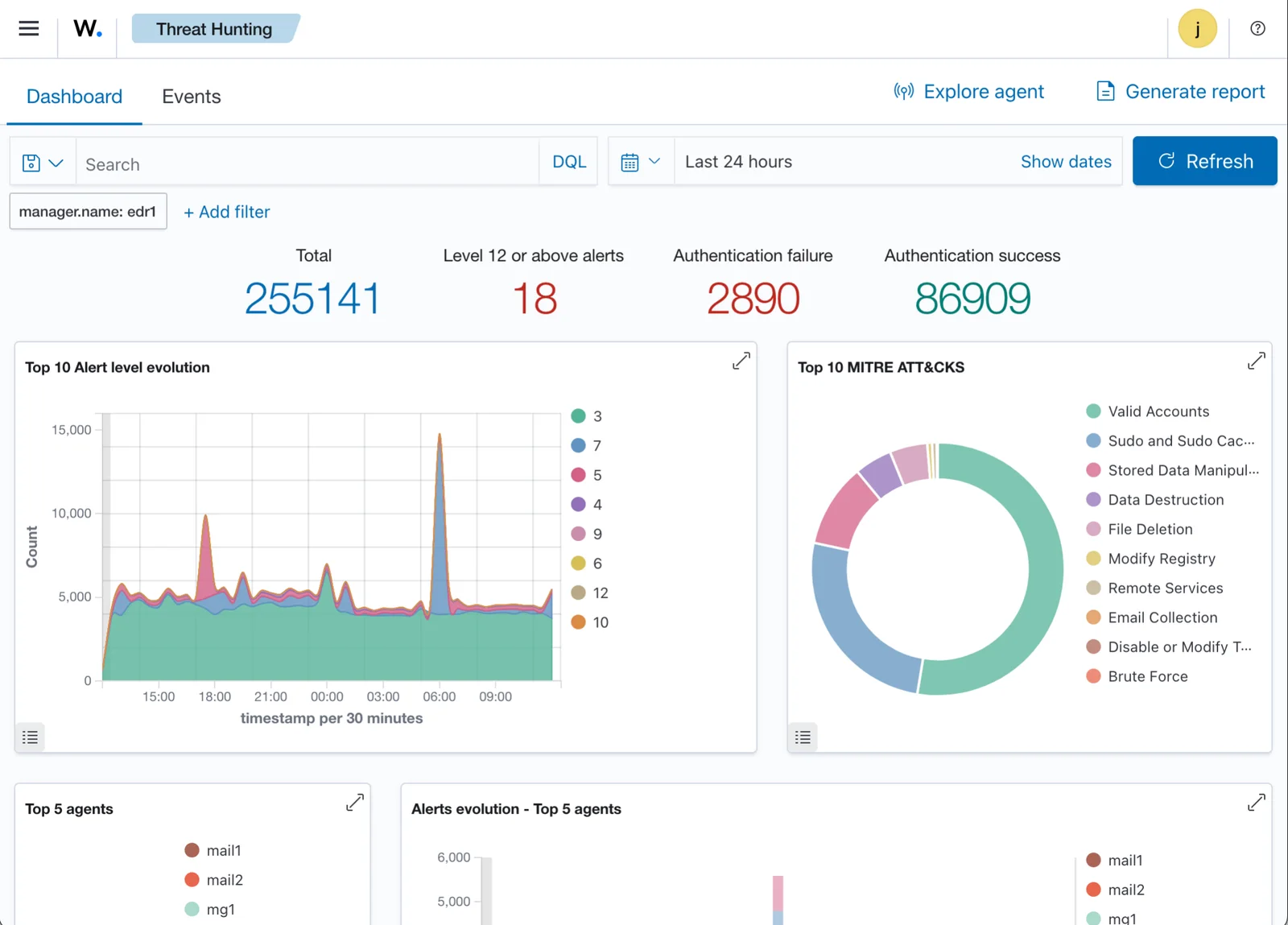Expand Alerts evolution Top 5 agents panel
The height and width of the screenshot is (925, 1288).
(x=1256, y=803)
